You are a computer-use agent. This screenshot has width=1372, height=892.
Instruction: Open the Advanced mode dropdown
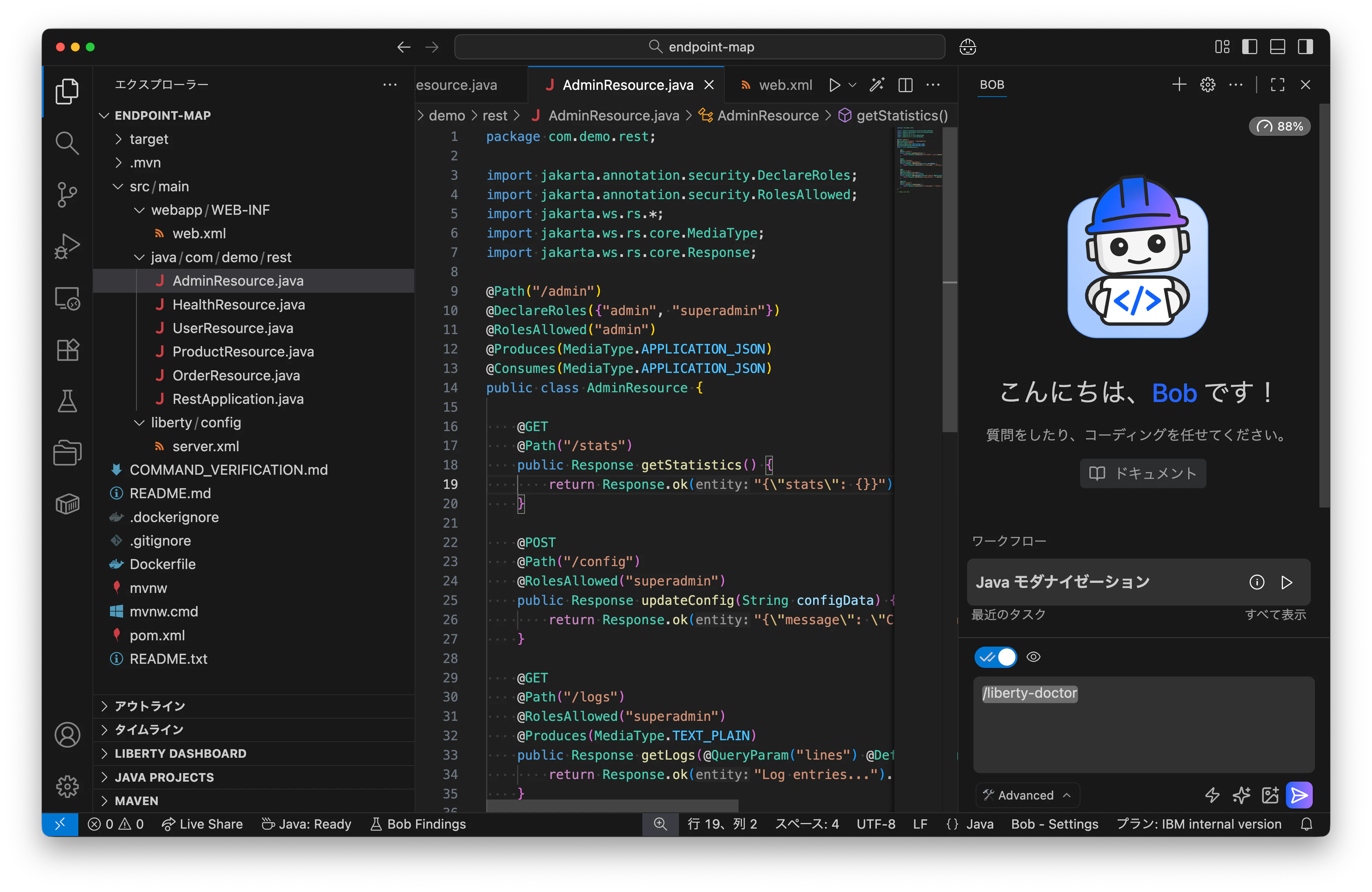tap(1027, 795)
